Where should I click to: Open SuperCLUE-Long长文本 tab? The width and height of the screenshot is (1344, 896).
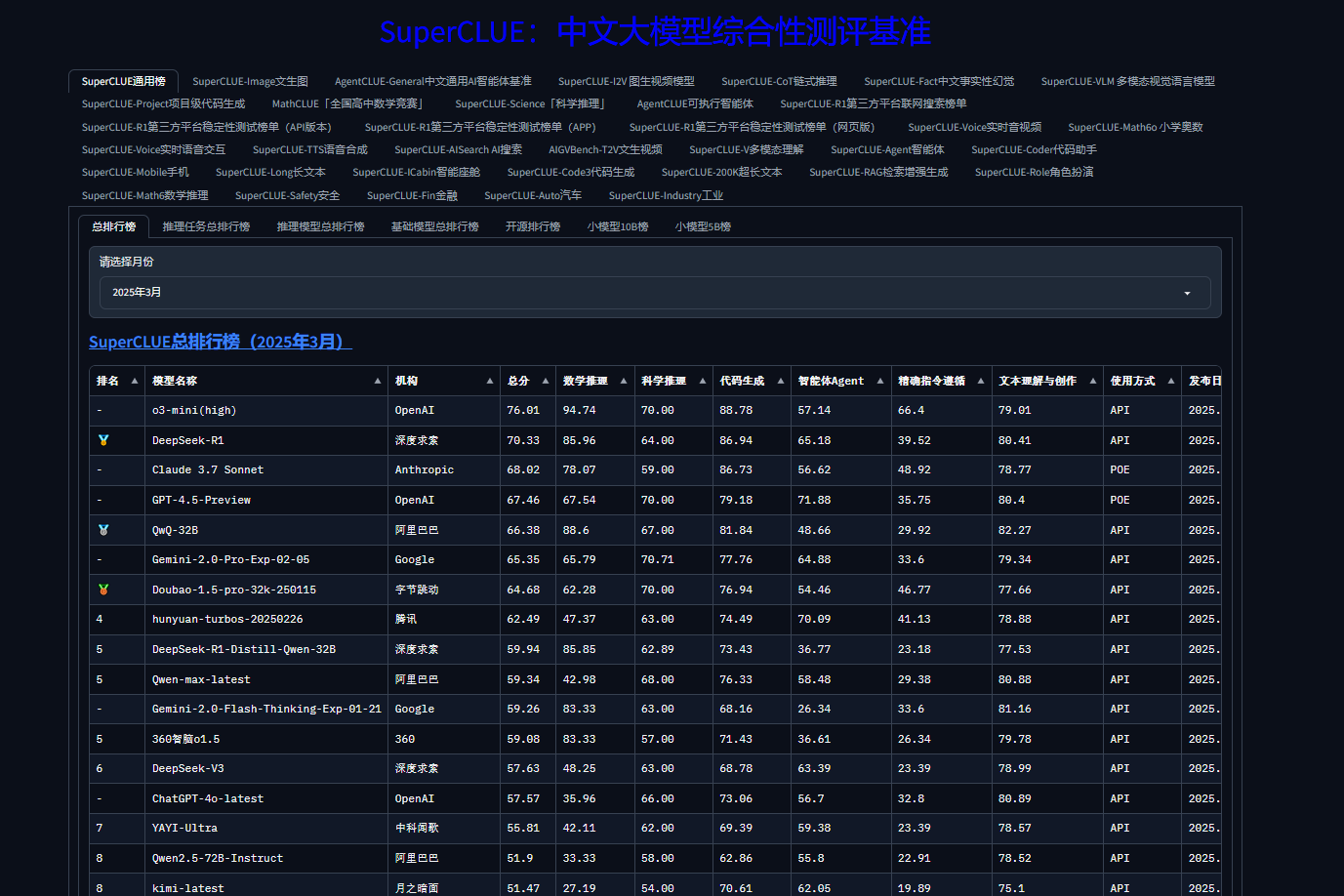[x=270, y=172]
